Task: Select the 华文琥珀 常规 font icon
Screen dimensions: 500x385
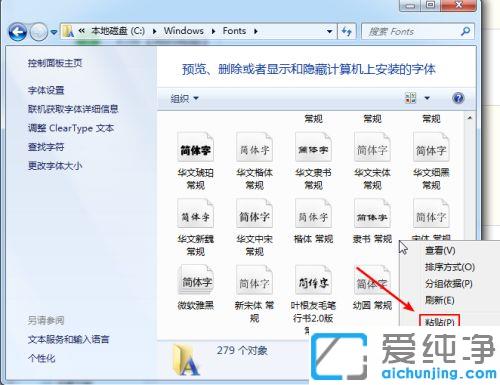Action: click(x=195, y=148)
